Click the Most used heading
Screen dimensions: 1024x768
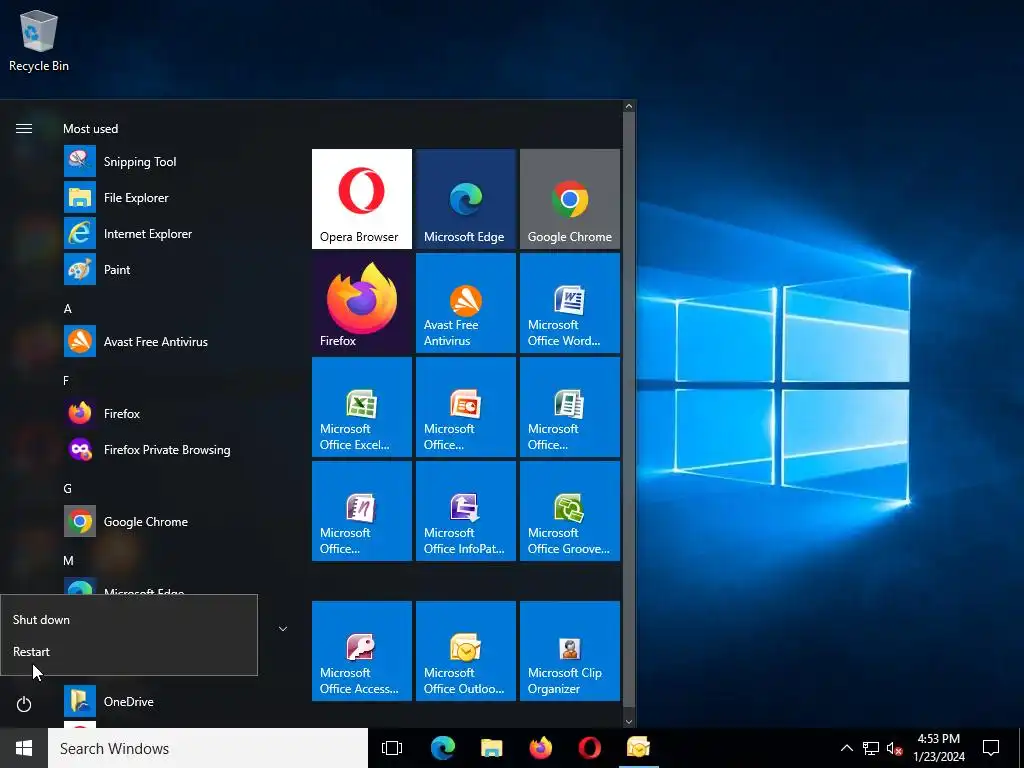pyautogui.click(x=90, y=129)
